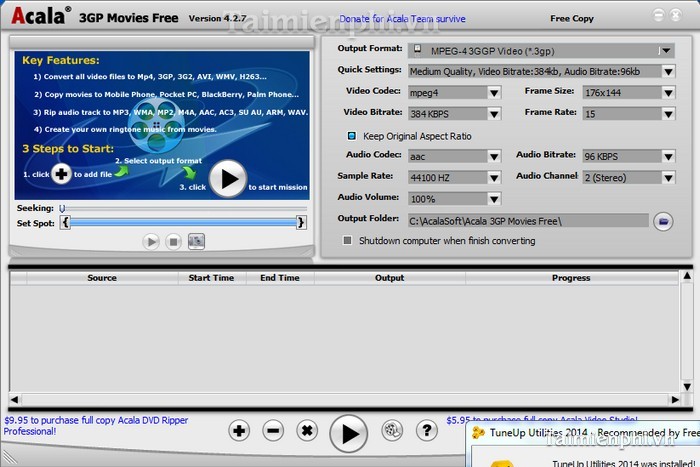The width and height of the screenshot is (700, 467).
Task: Click the snapshot icon under preview
Action: [196, 241]
